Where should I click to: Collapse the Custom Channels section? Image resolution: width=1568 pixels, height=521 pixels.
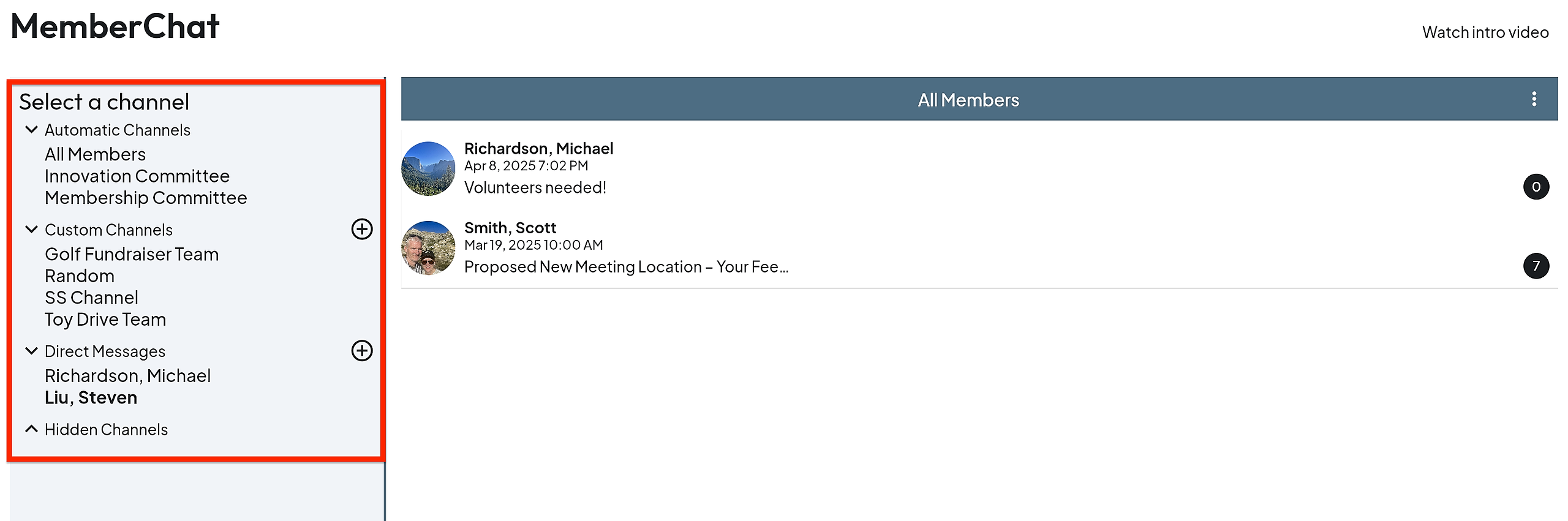coord(31,230)
